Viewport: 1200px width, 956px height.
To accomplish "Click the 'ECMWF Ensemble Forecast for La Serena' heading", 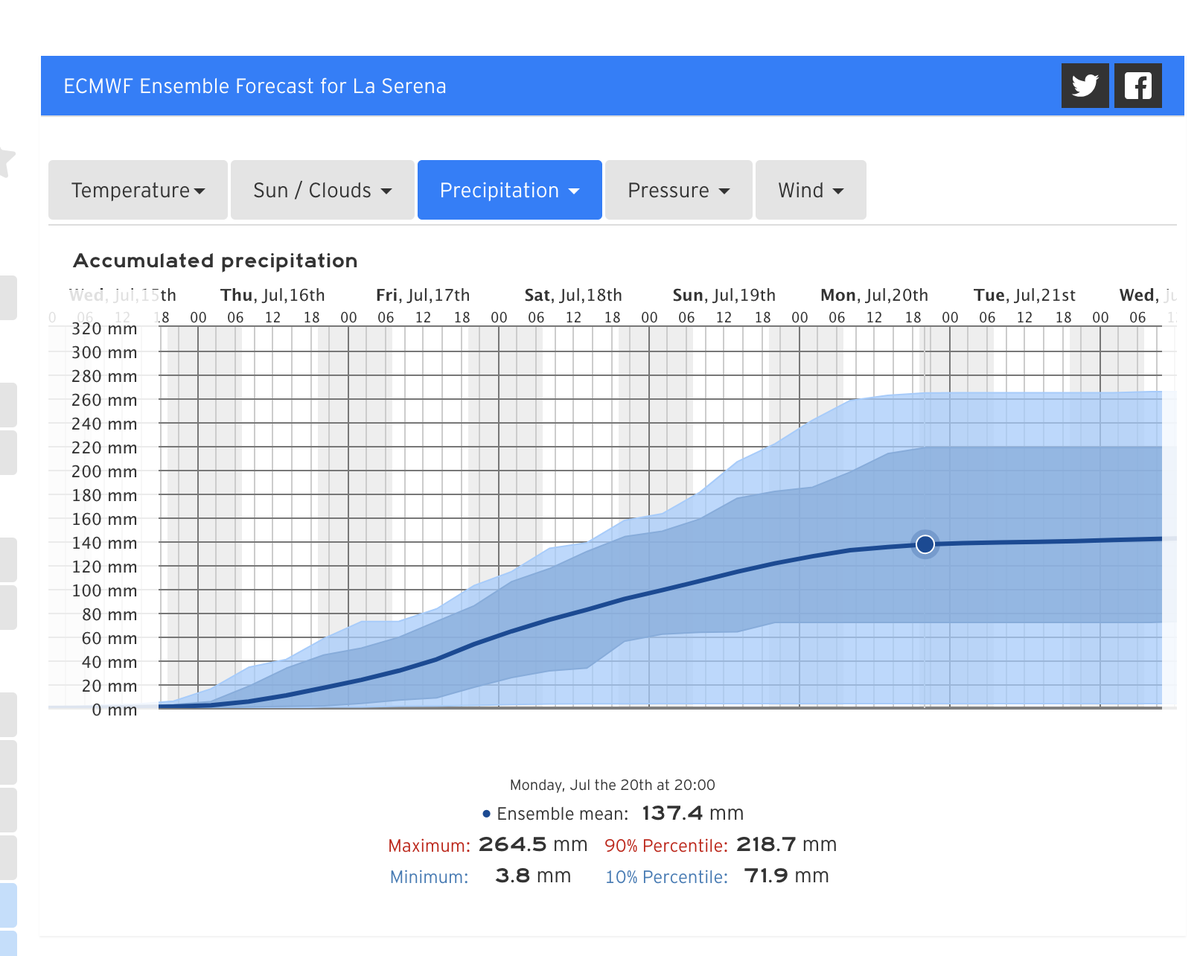I will click(255, 86).
